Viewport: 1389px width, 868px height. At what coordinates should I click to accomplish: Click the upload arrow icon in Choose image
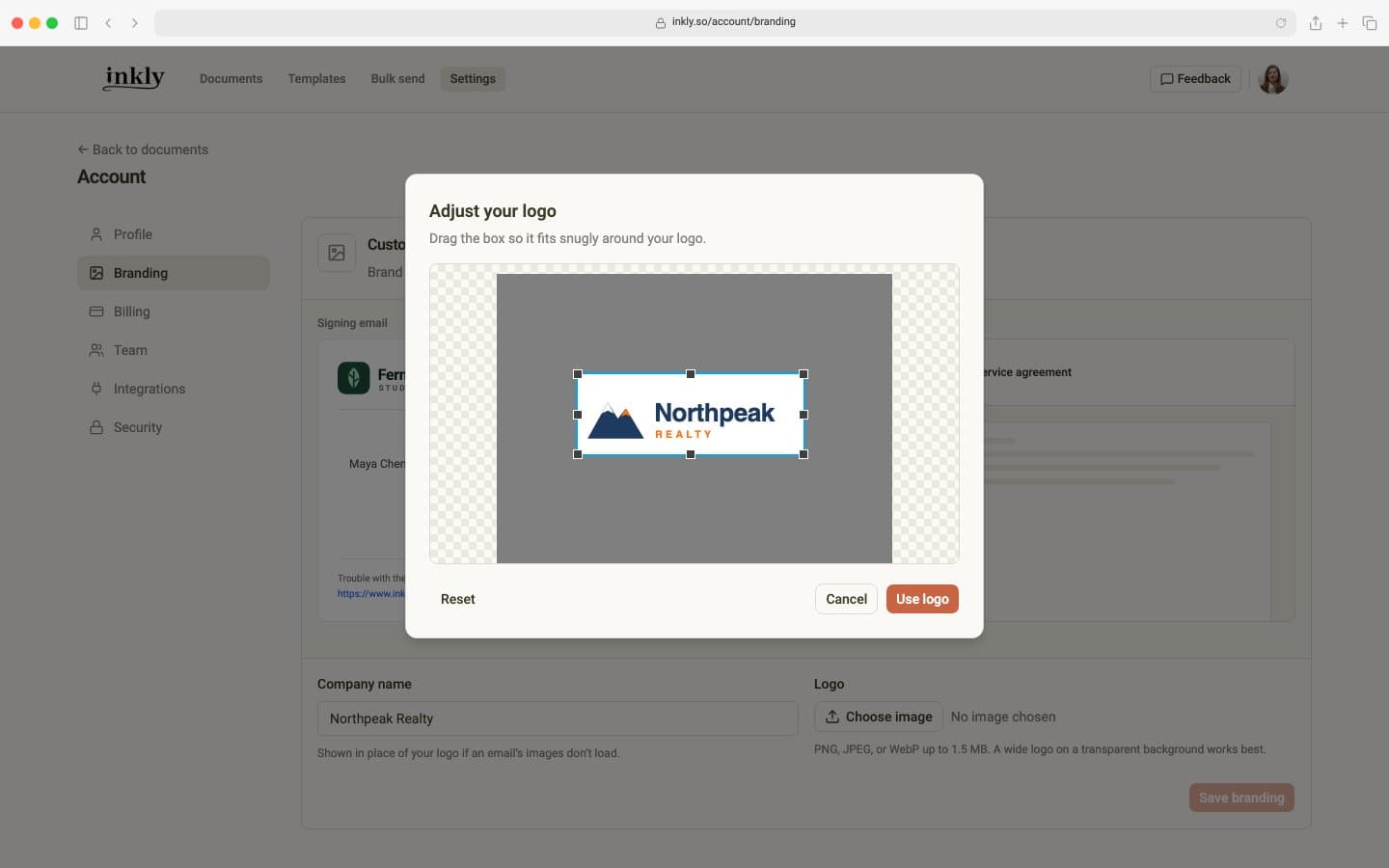click(832, 717)
